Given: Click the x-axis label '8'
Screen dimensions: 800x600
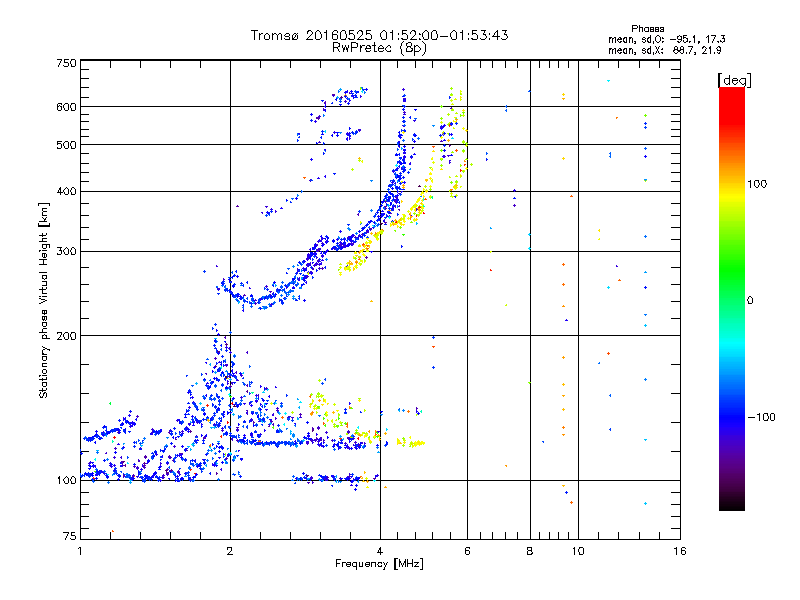Looking at the screenshot, I should click(x=530, y=551).
